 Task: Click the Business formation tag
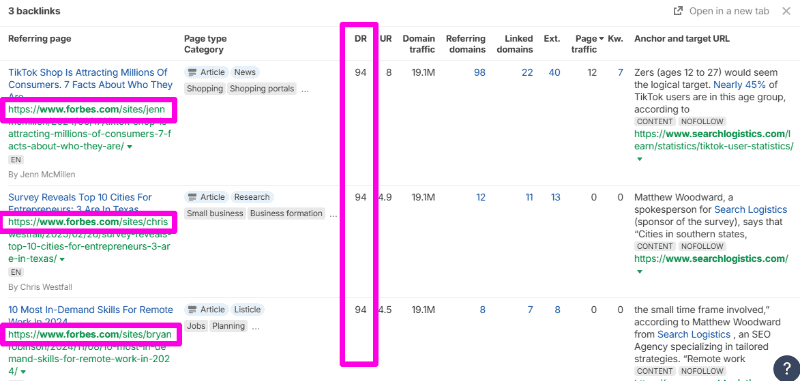coord(286,213)
